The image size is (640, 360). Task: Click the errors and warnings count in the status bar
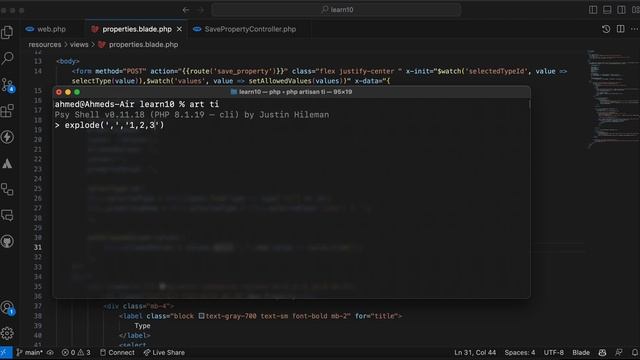pyautogui.click(x=76, y=353)
